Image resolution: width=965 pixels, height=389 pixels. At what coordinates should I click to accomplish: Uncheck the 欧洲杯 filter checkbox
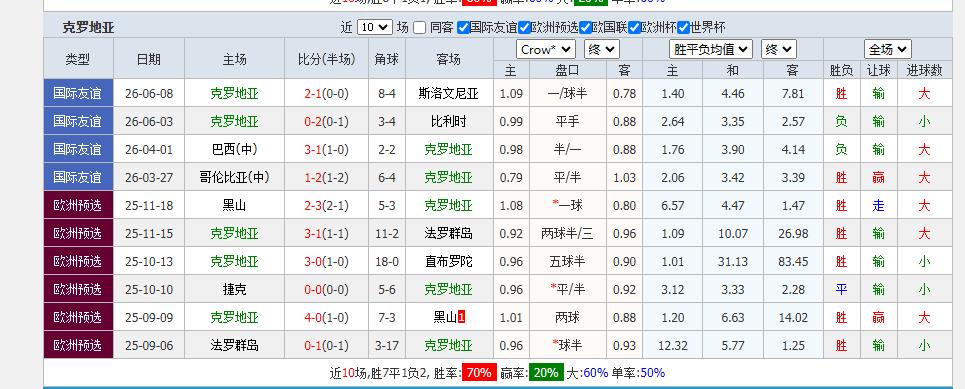click(634, 28)
